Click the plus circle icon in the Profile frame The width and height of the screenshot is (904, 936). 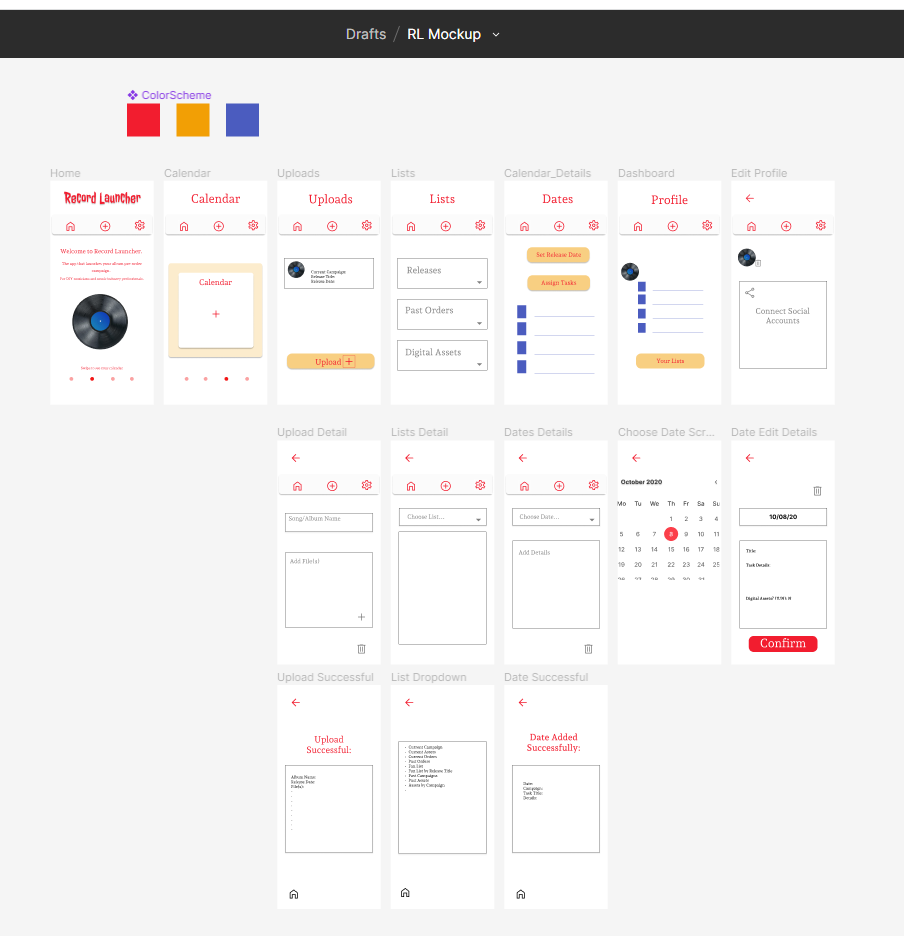click(672, 226)
